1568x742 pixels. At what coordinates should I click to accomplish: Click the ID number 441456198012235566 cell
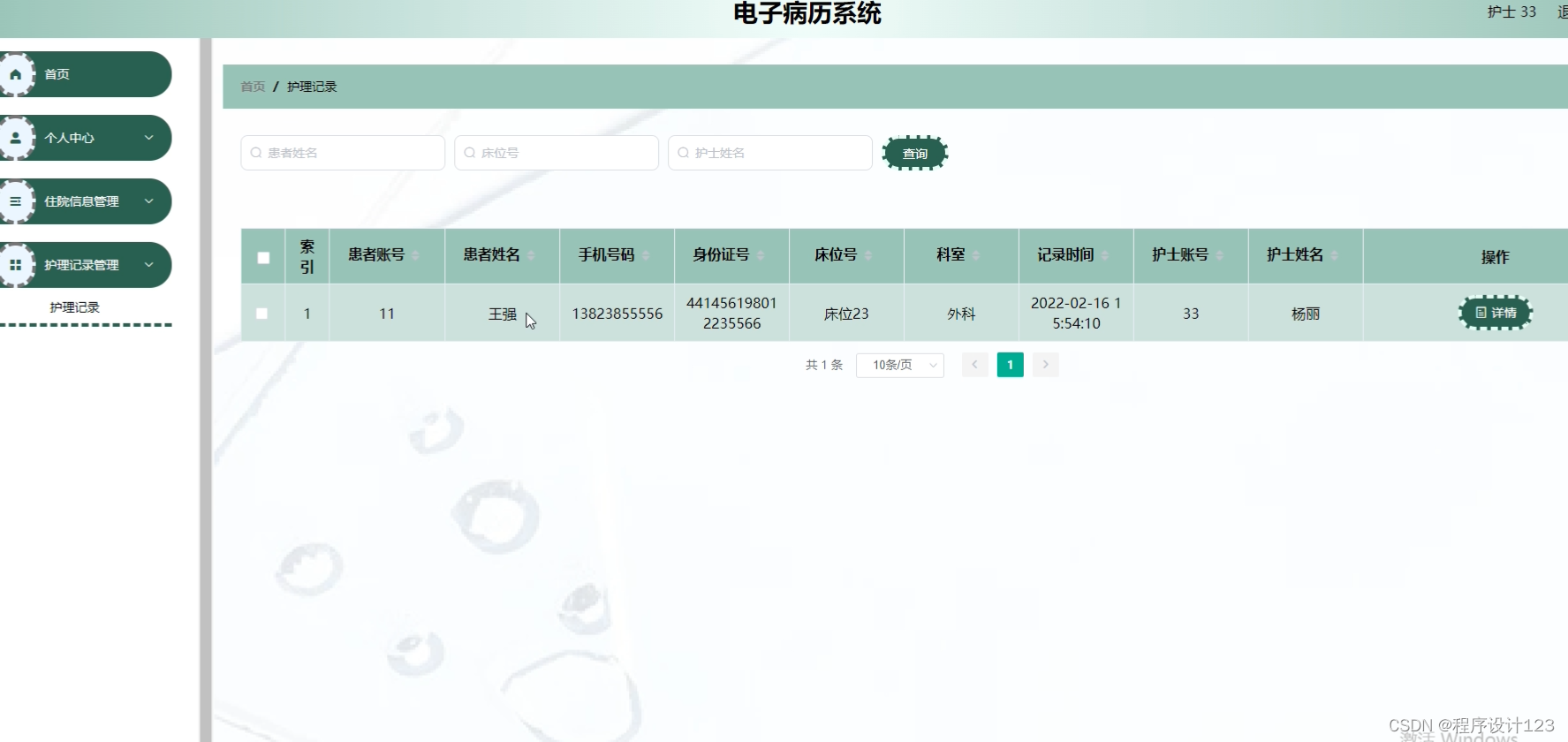click(x=731, y=313)
